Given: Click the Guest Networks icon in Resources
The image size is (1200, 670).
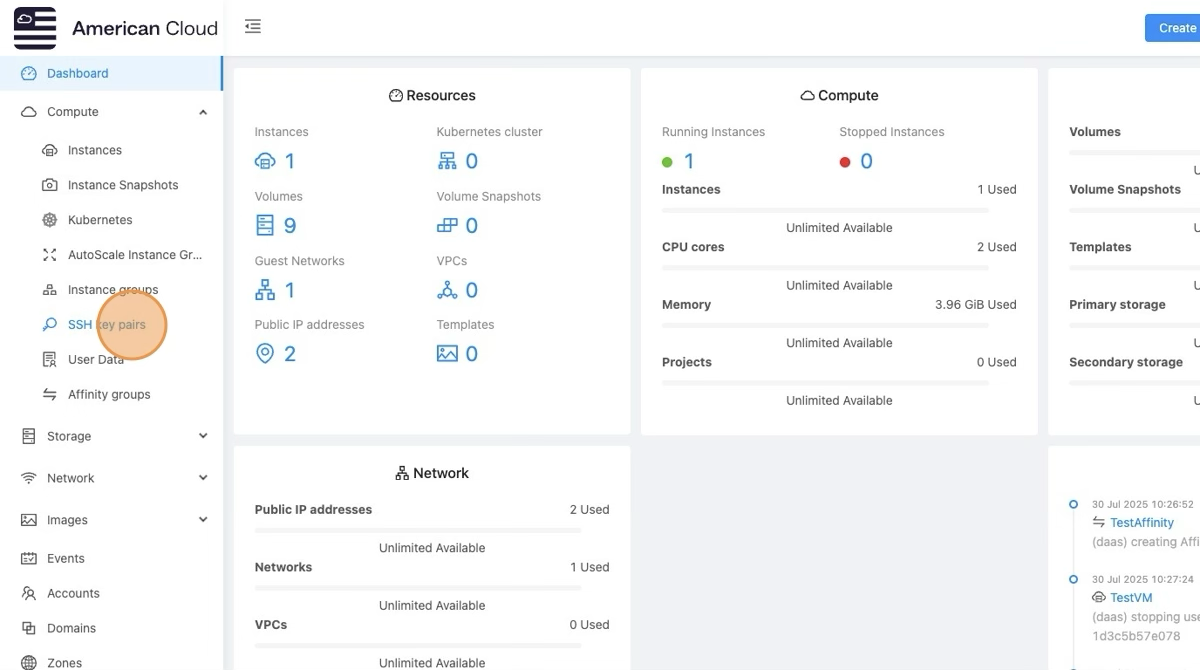Looking at the screenshot, I should point(265,290).
